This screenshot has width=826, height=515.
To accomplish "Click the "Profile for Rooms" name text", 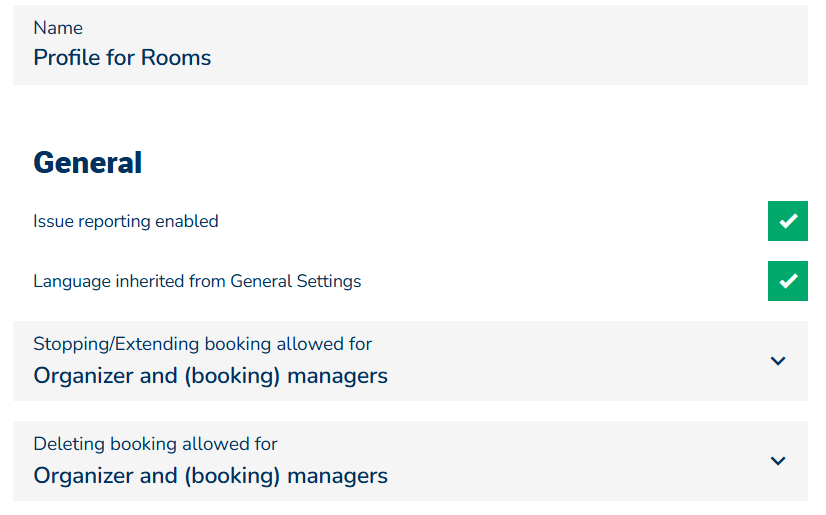I will tap(122, 58).
